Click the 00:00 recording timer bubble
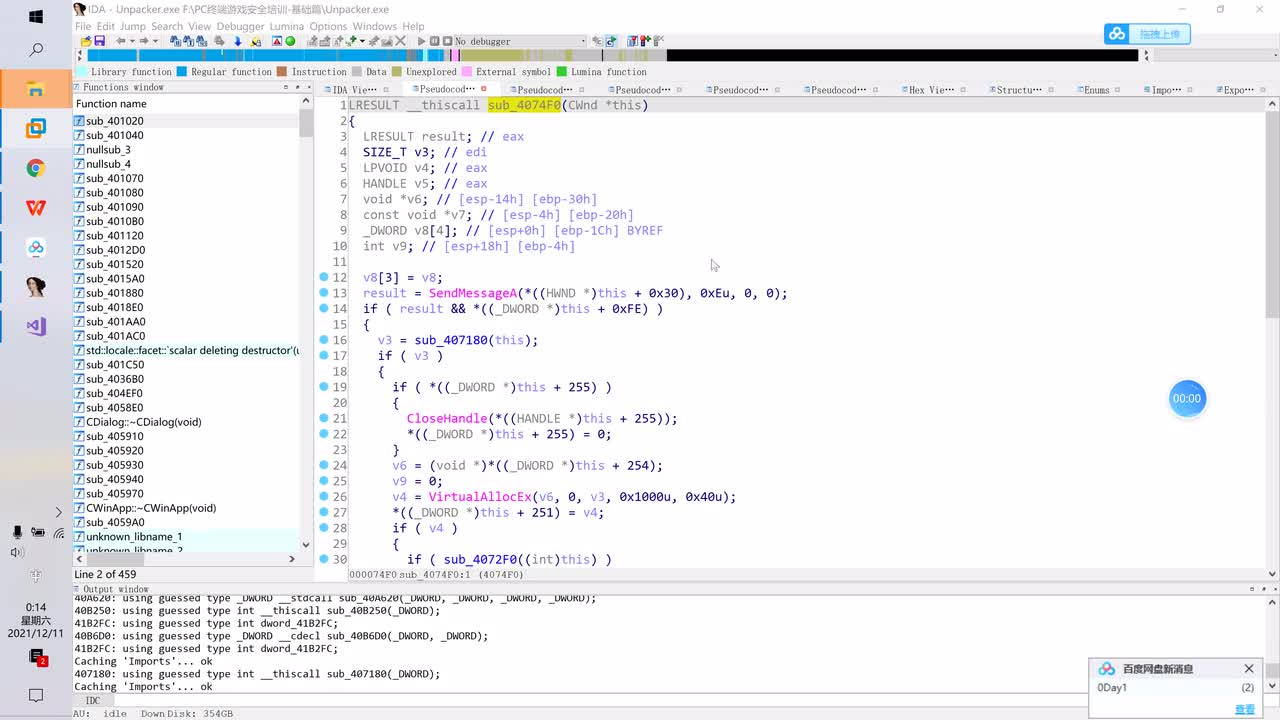 1187,398
